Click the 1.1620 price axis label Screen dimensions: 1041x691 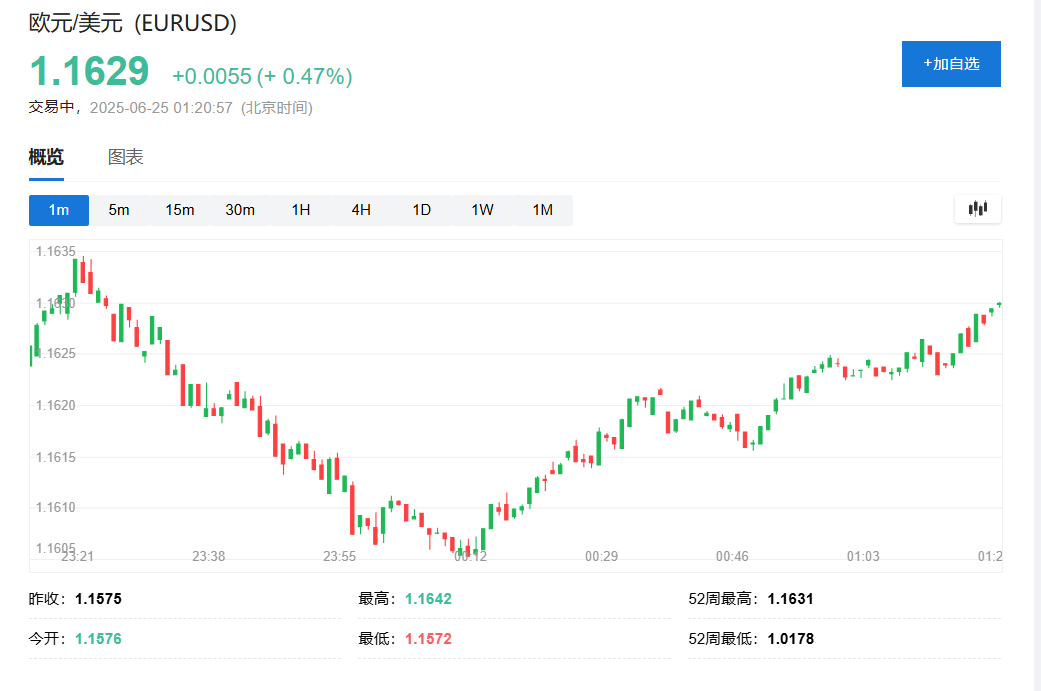coord(56,406)
